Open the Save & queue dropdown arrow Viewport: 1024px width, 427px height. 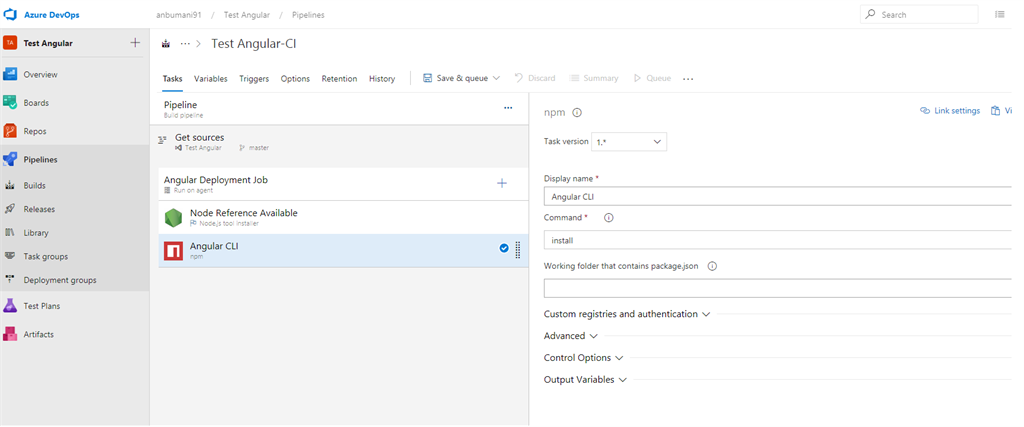(496, 78)
